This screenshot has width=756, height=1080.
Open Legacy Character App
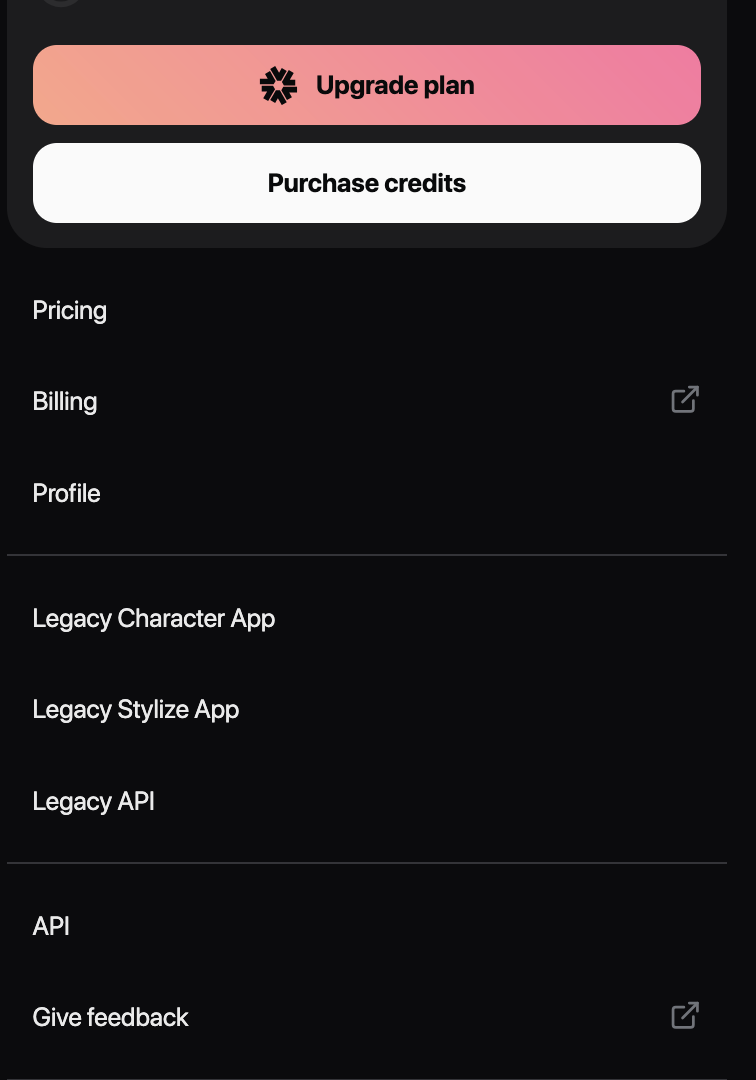[367, 619]
